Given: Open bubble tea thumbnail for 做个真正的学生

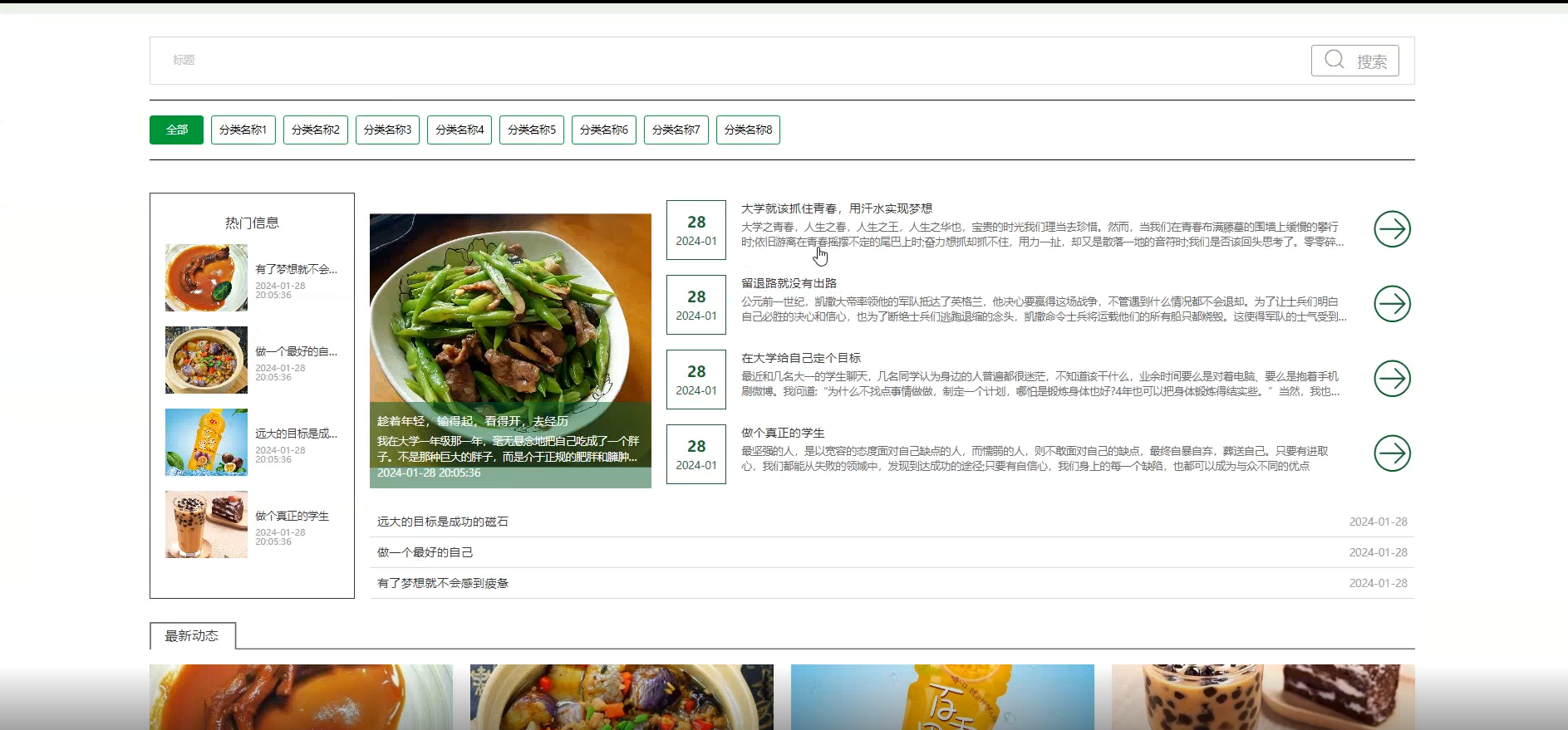Looking at the screenshot, I should click(x=206, y=524).
